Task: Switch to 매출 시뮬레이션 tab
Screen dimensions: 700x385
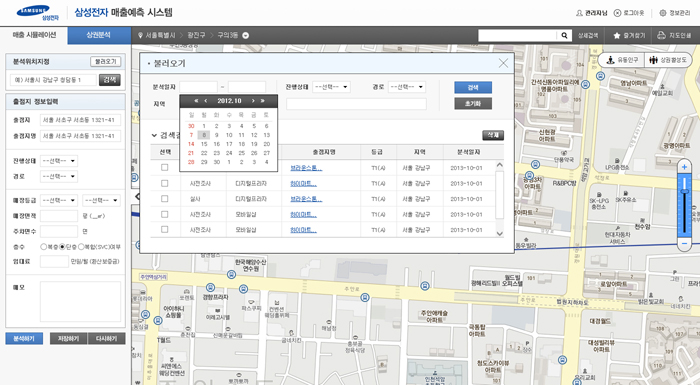Action: (34, 35)
